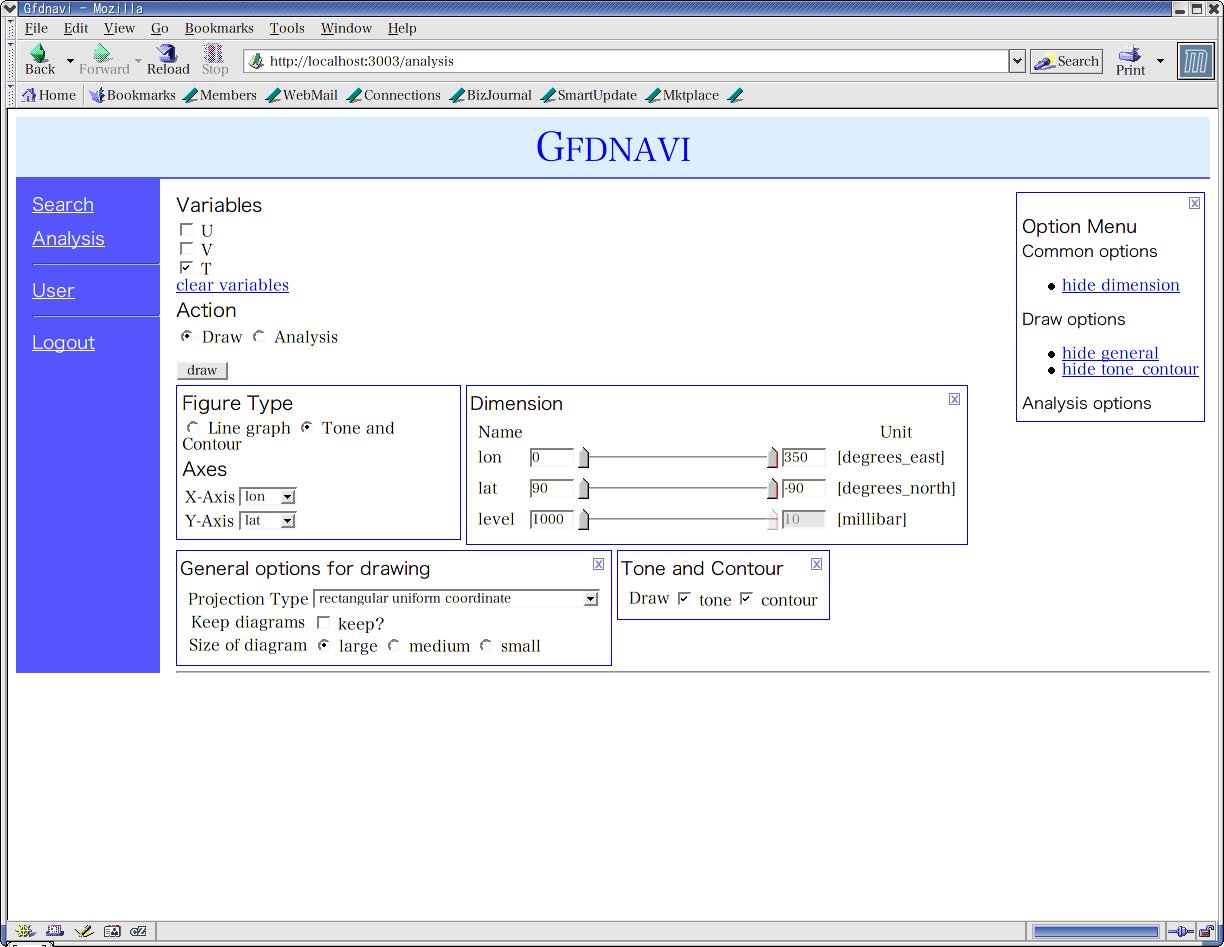Viewport: 1224px width, 947px height.
Task: Check the V variable checkbox
Action: (186, 248)
